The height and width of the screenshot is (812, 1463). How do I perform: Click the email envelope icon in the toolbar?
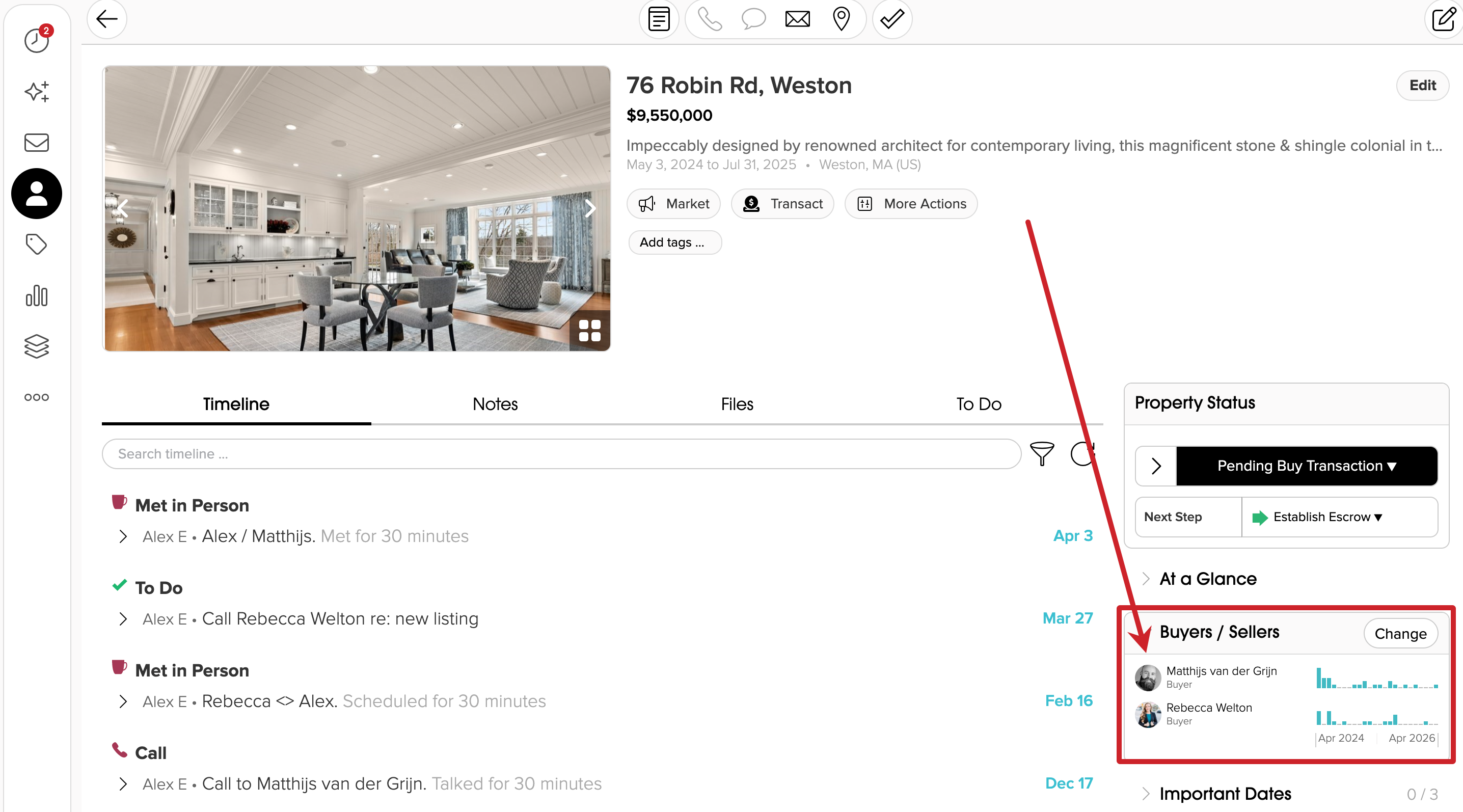click(797, 19)
